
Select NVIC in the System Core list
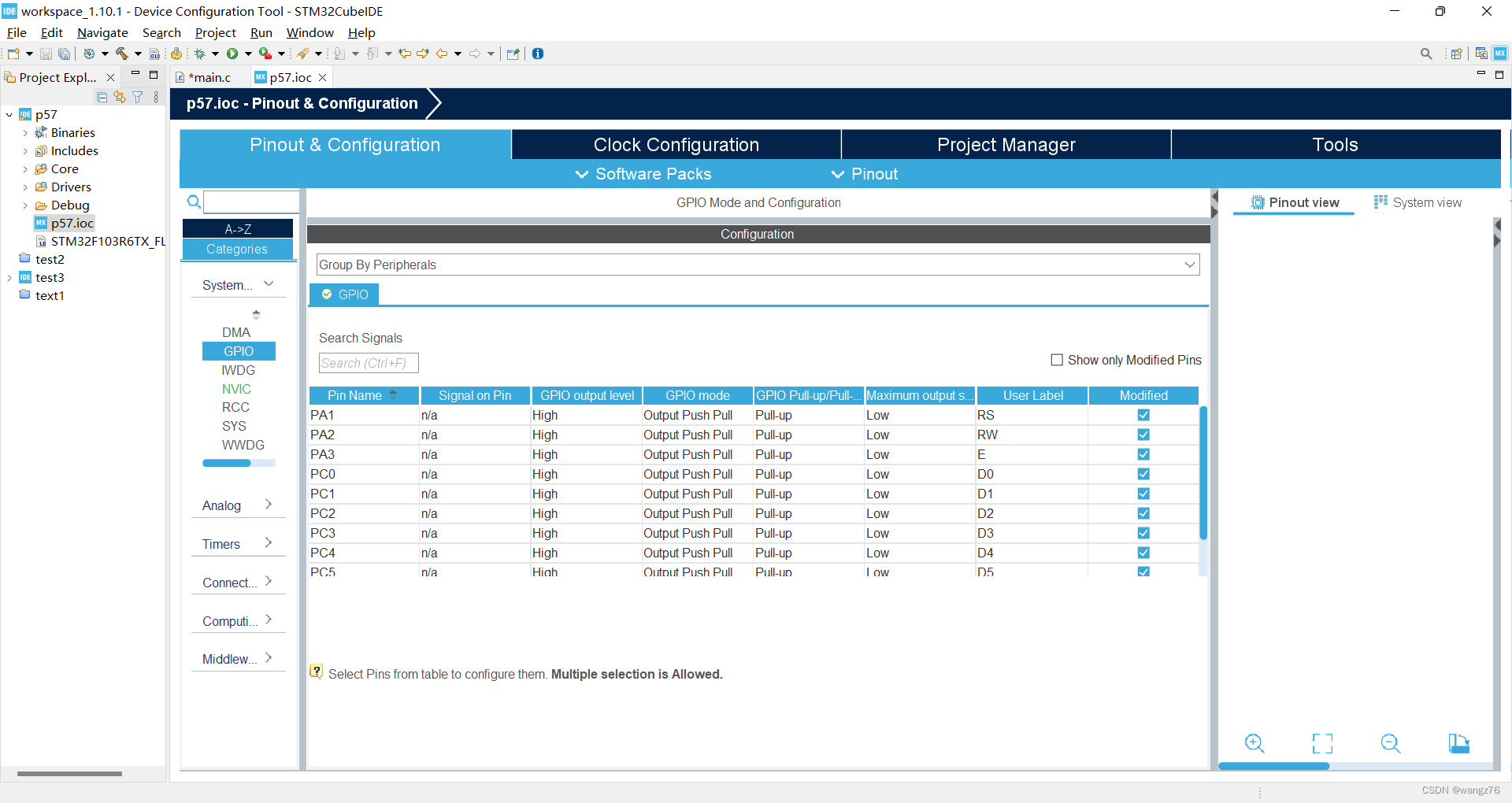point(236,389)
